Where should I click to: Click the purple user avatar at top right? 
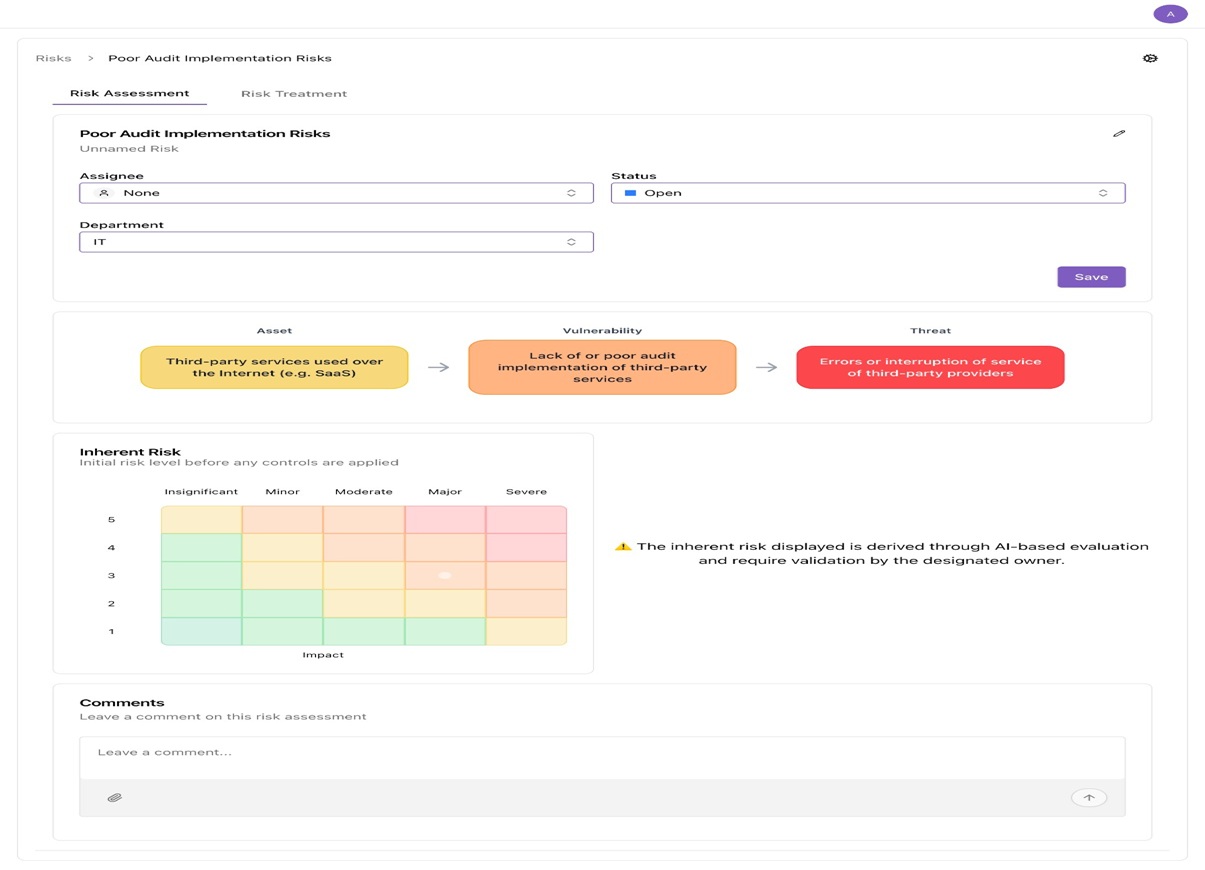click(x=1170, y=13)
